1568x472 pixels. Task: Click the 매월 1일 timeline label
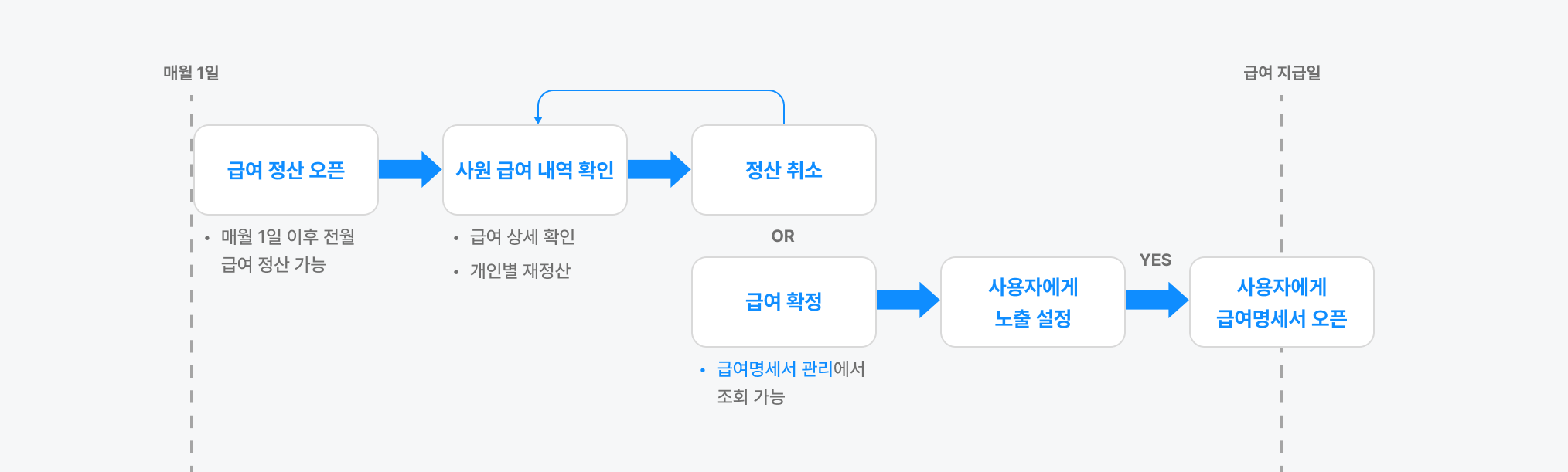click(191, 73)
